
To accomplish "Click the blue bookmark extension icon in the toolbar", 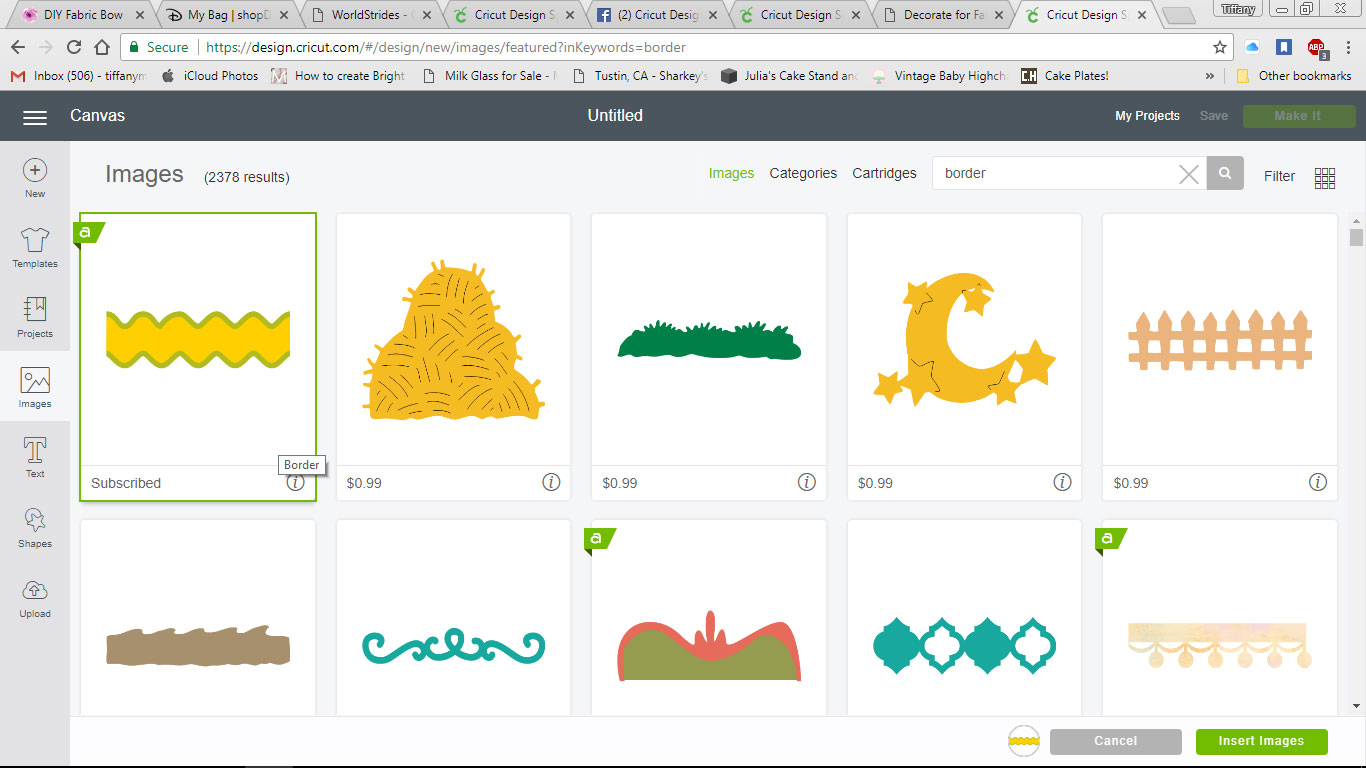I will pyautogui.click(x=1284, y=47).
